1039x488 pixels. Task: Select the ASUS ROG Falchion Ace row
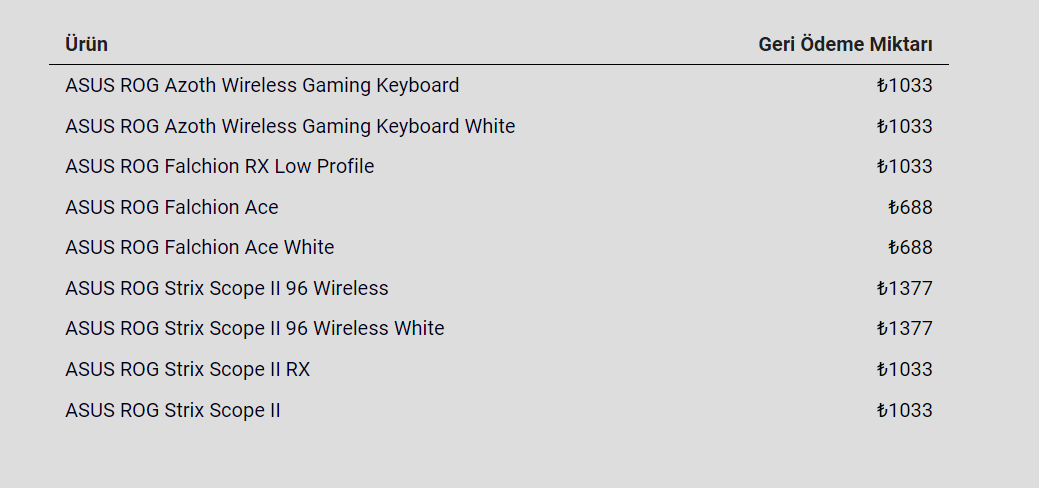point(172,207)
